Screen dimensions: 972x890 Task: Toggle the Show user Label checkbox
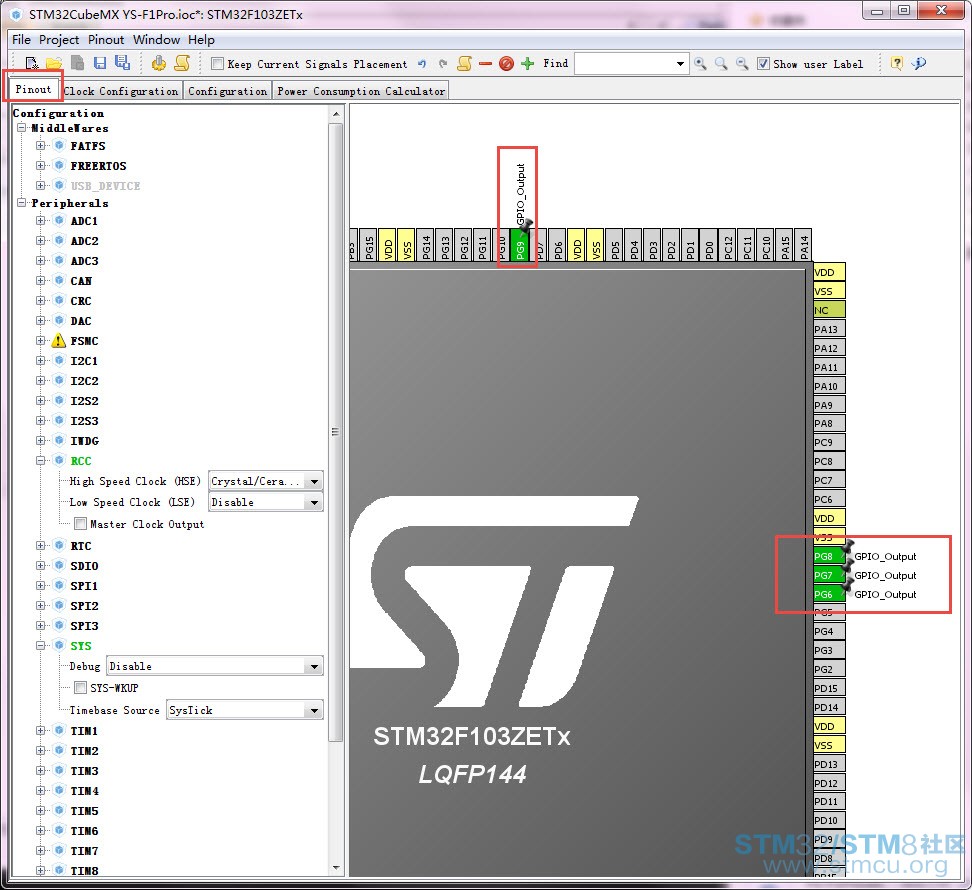click(x=764, y=63)
